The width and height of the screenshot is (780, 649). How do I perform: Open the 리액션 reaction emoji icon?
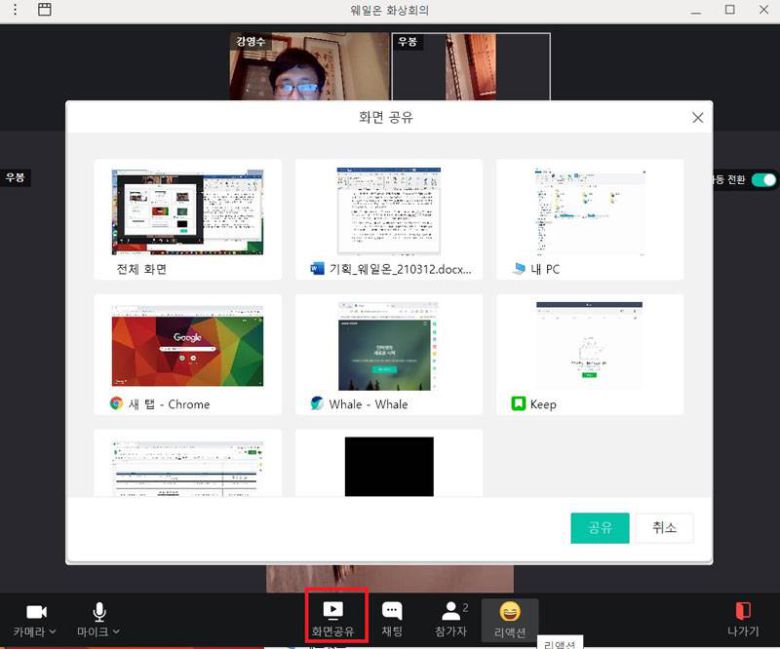(510, 611)
